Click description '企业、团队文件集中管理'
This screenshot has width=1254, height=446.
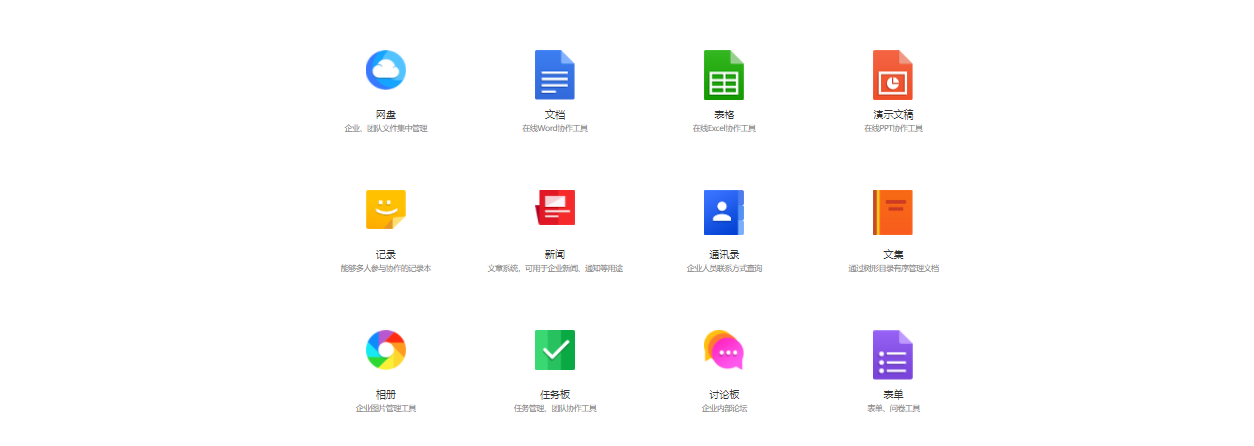click(386, 129)
